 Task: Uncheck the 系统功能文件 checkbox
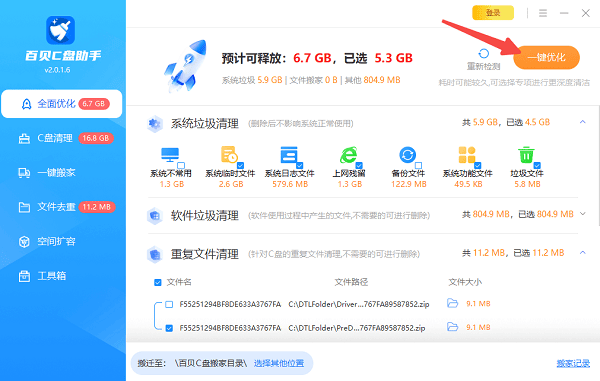pos(478,165)
